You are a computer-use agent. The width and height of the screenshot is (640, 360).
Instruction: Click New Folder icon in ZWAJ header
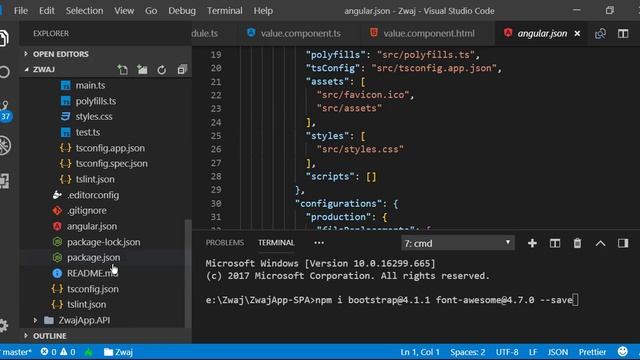pyautogui.click(x=142, y=70)
